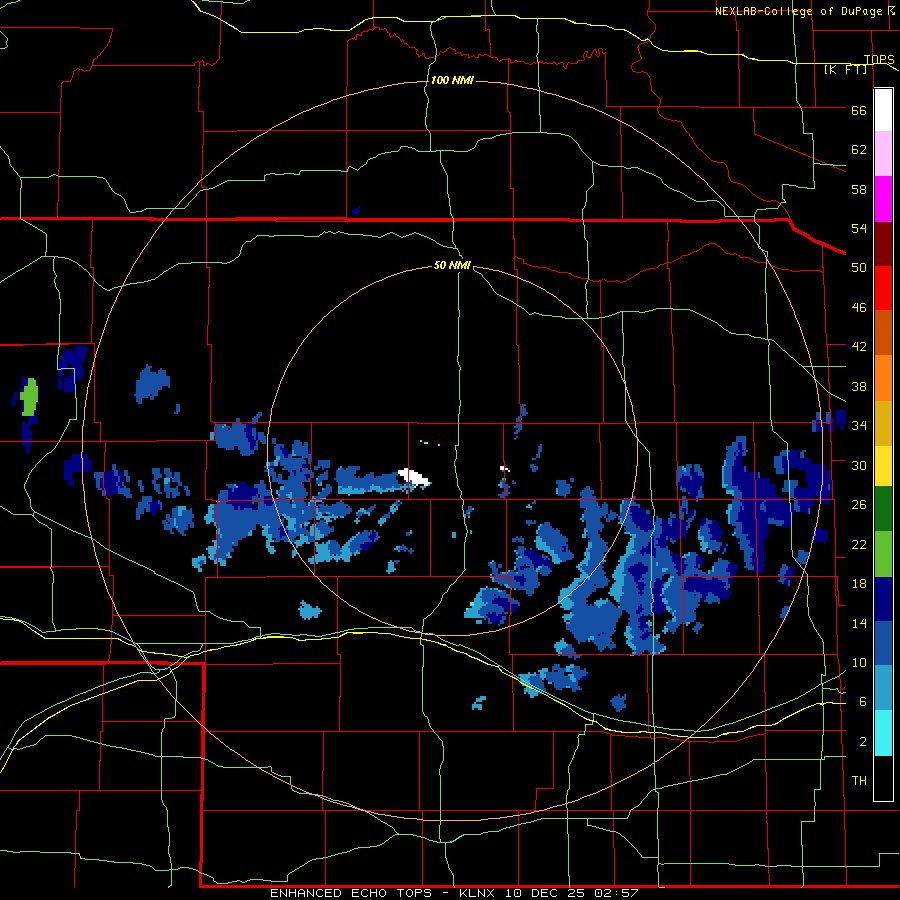
Task: Click the '26' legend value
Action: [x=859, y=505]
